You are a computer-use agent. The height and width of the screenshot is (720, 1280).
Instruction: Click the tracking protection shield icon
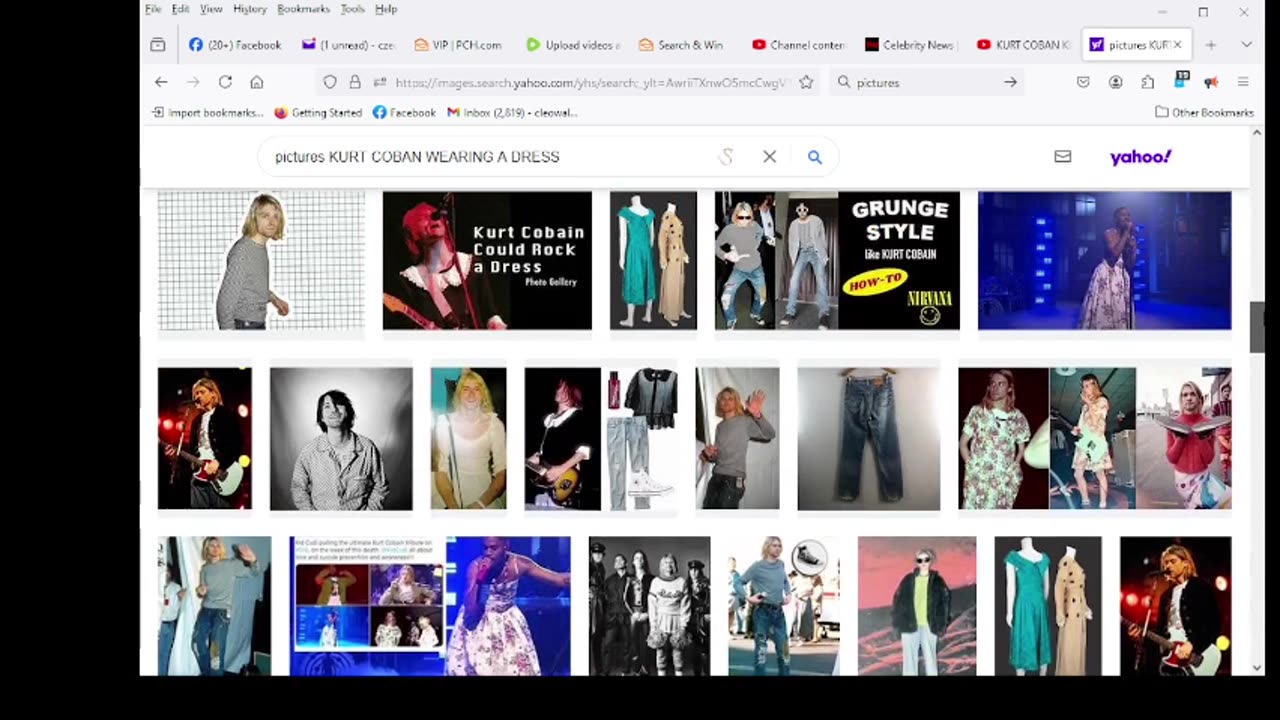click(x=331, y=82)
